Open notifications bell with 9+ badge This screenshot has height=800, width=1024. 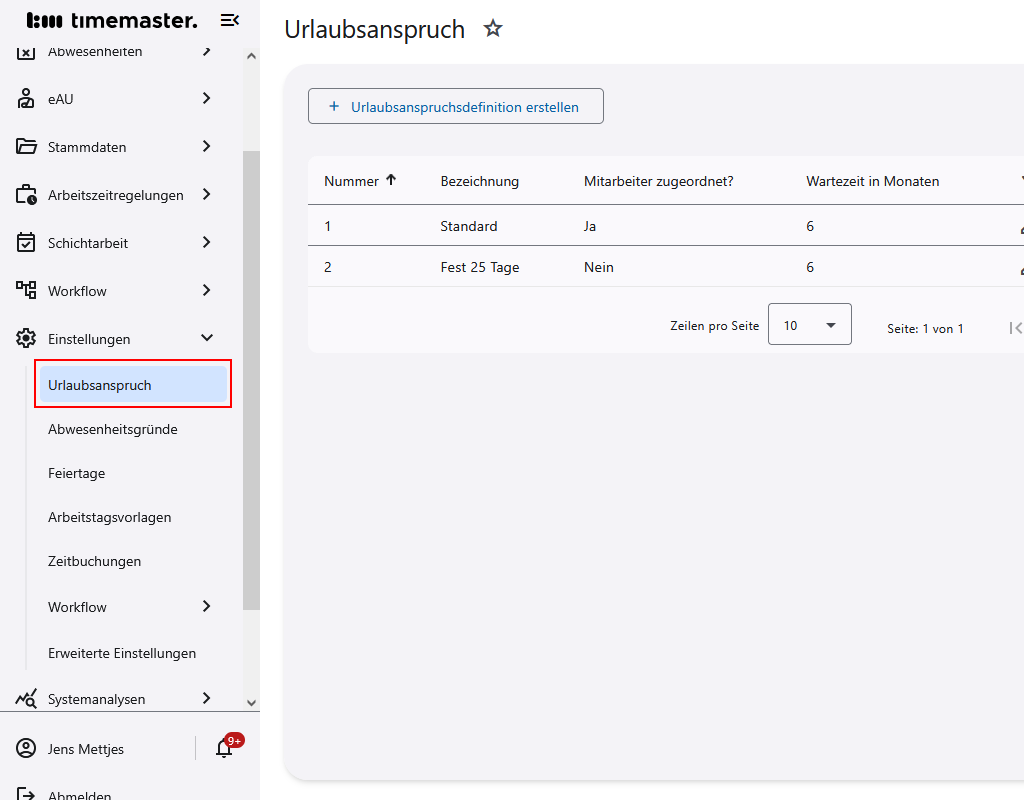pos(224,748)
